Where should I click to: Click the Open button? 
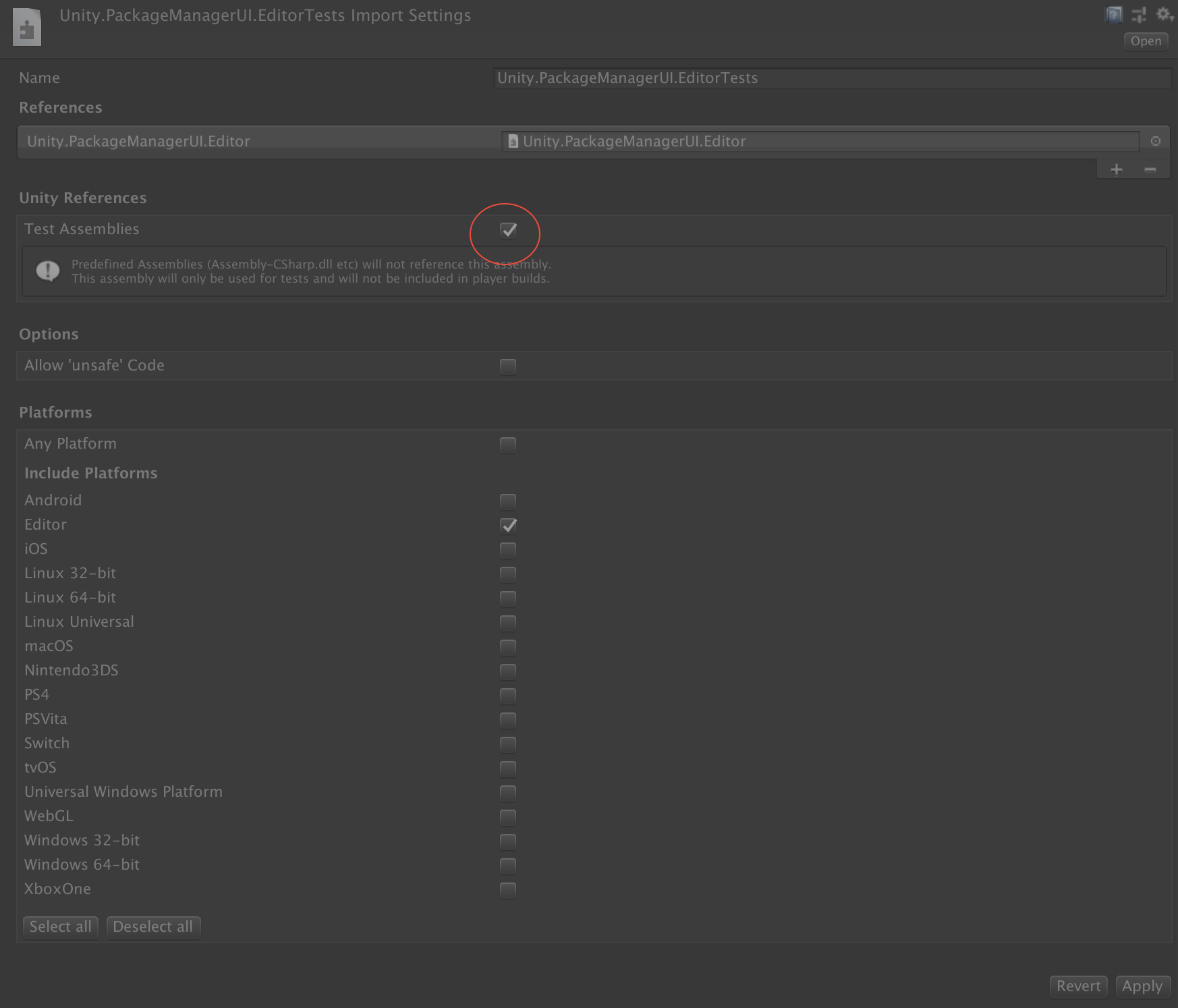tap(1145, 41)
